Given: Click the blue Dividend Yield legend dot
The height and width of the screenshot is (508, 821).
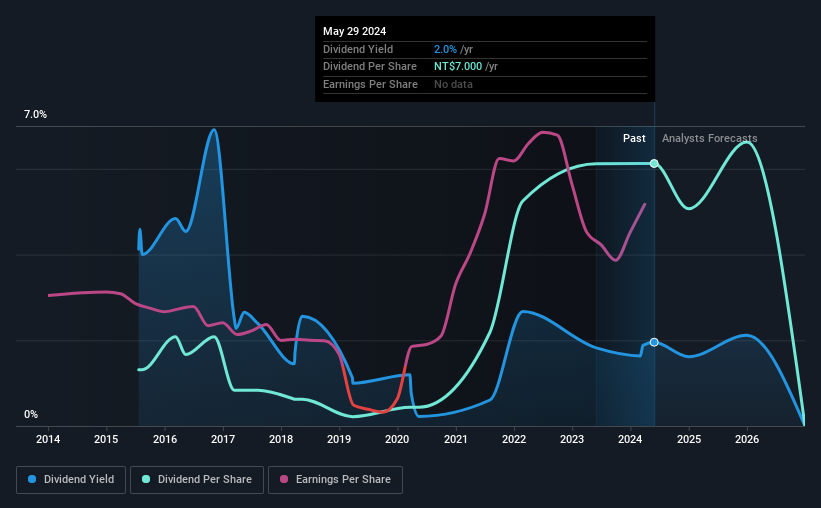Looking at the screenshot, I should pyautogui.click(x=32, y=479).
